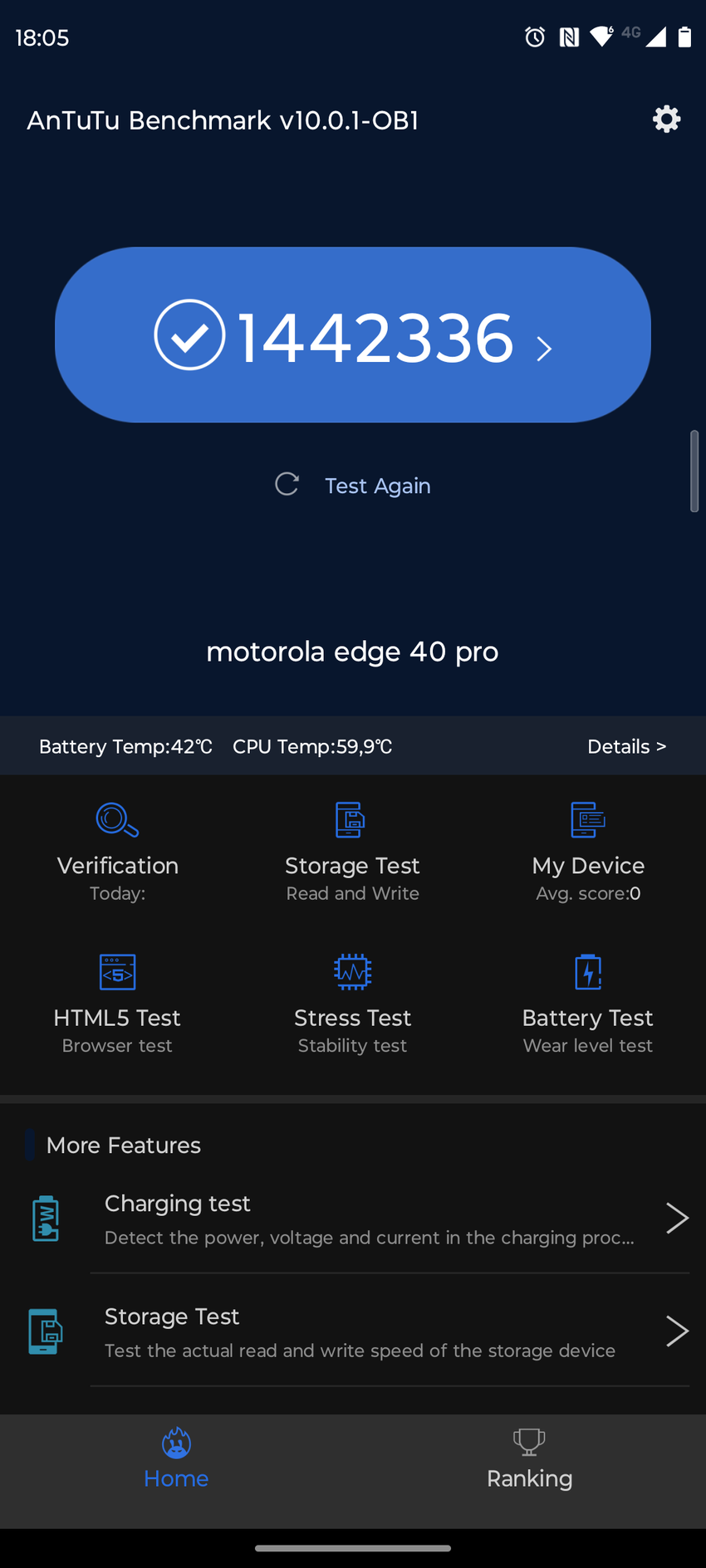This screenshot has height=1568, width=706.
Task: Open the Storage Test grid icon
Action: 350,820
